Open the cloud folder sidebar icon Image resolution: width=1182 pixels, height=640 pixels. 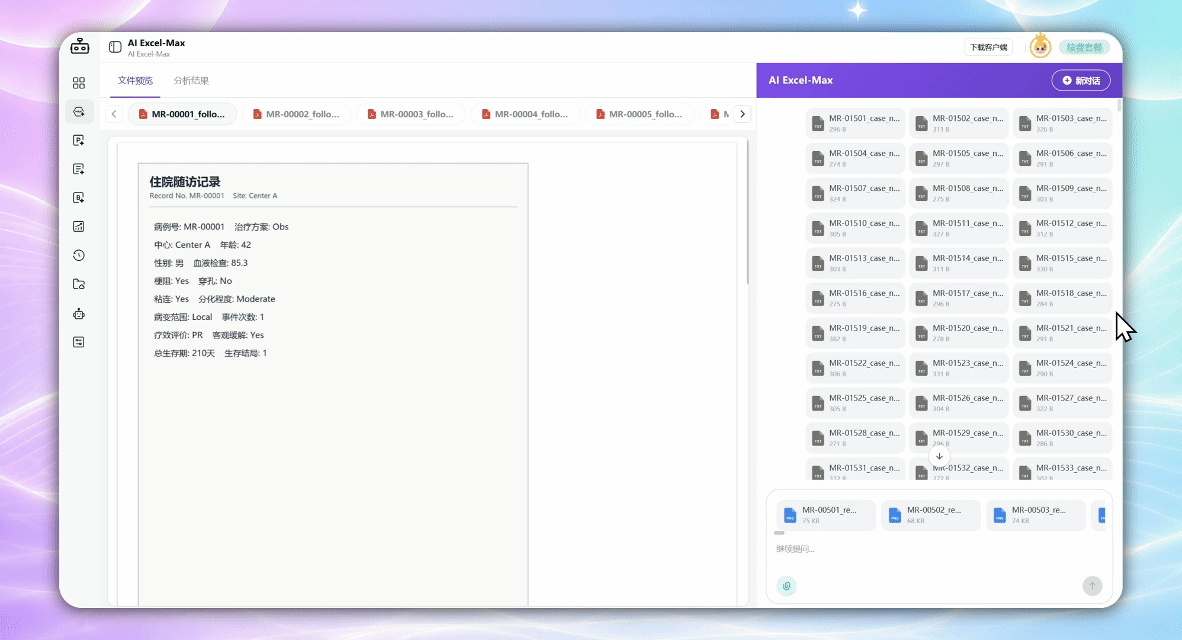coord(78,284)
